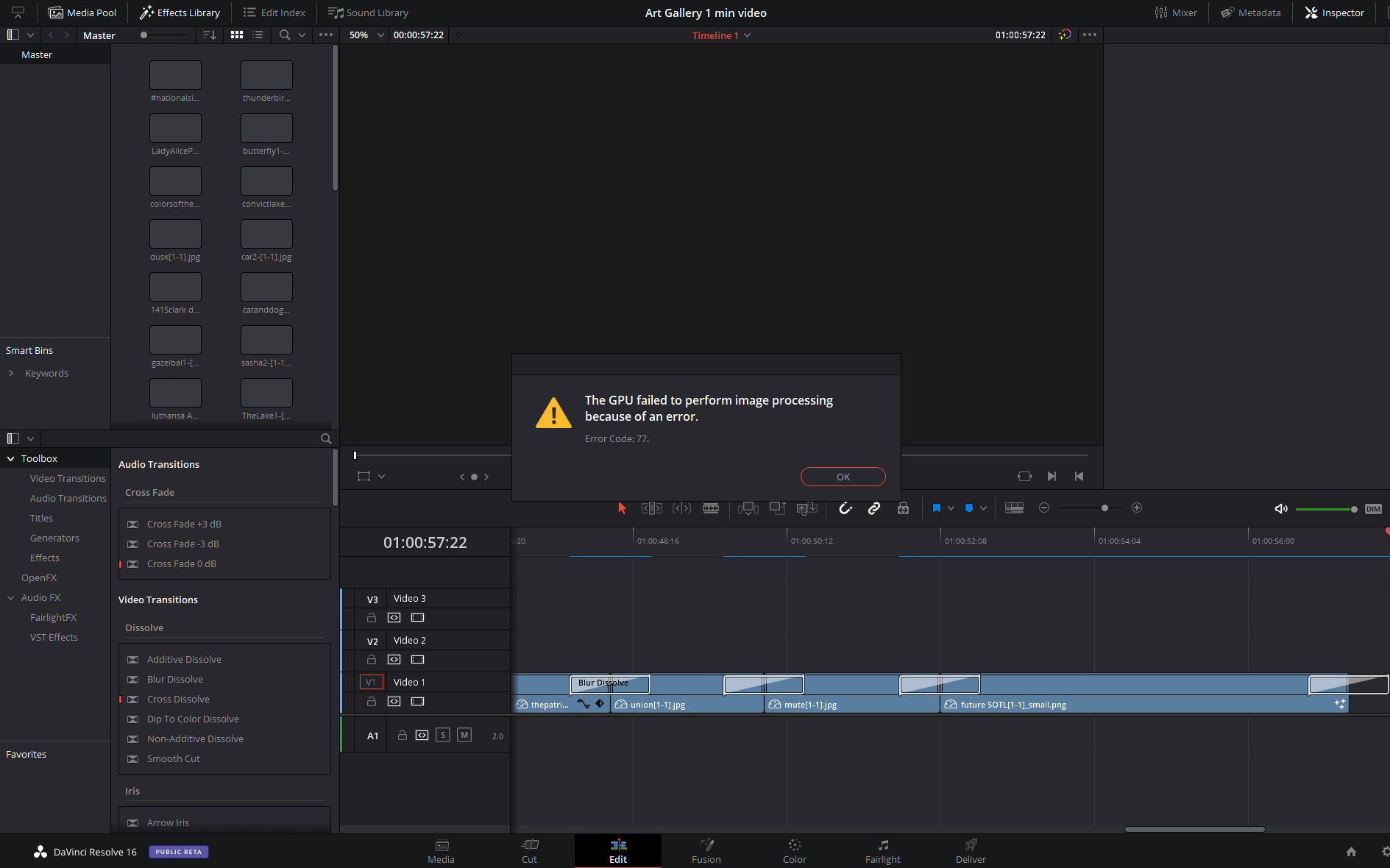Add a blue marker

tap(969, 508)
